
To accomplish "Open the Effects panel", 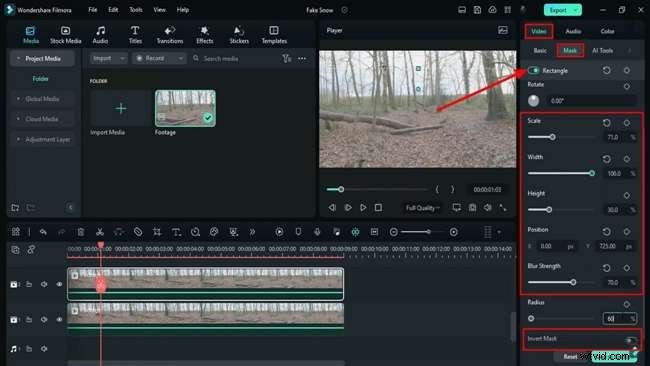I will (x=204, y=35).
